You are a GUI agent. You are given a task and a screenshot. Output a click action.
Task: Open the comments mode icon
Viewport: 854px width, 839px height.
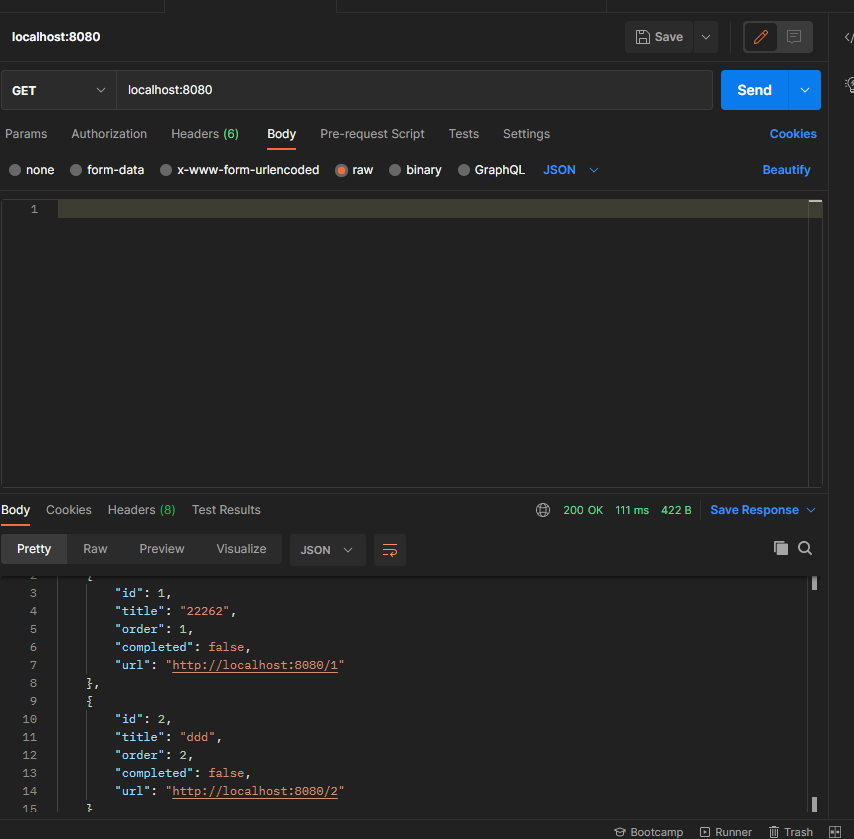pos(794,37)
